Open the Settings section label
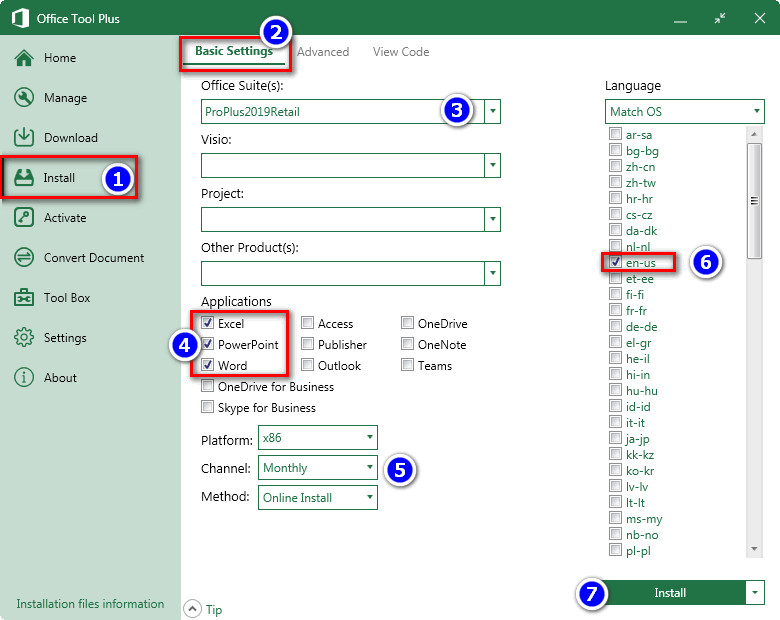Image resolution: width=780 pixels, height=620 pixels. 65,337
